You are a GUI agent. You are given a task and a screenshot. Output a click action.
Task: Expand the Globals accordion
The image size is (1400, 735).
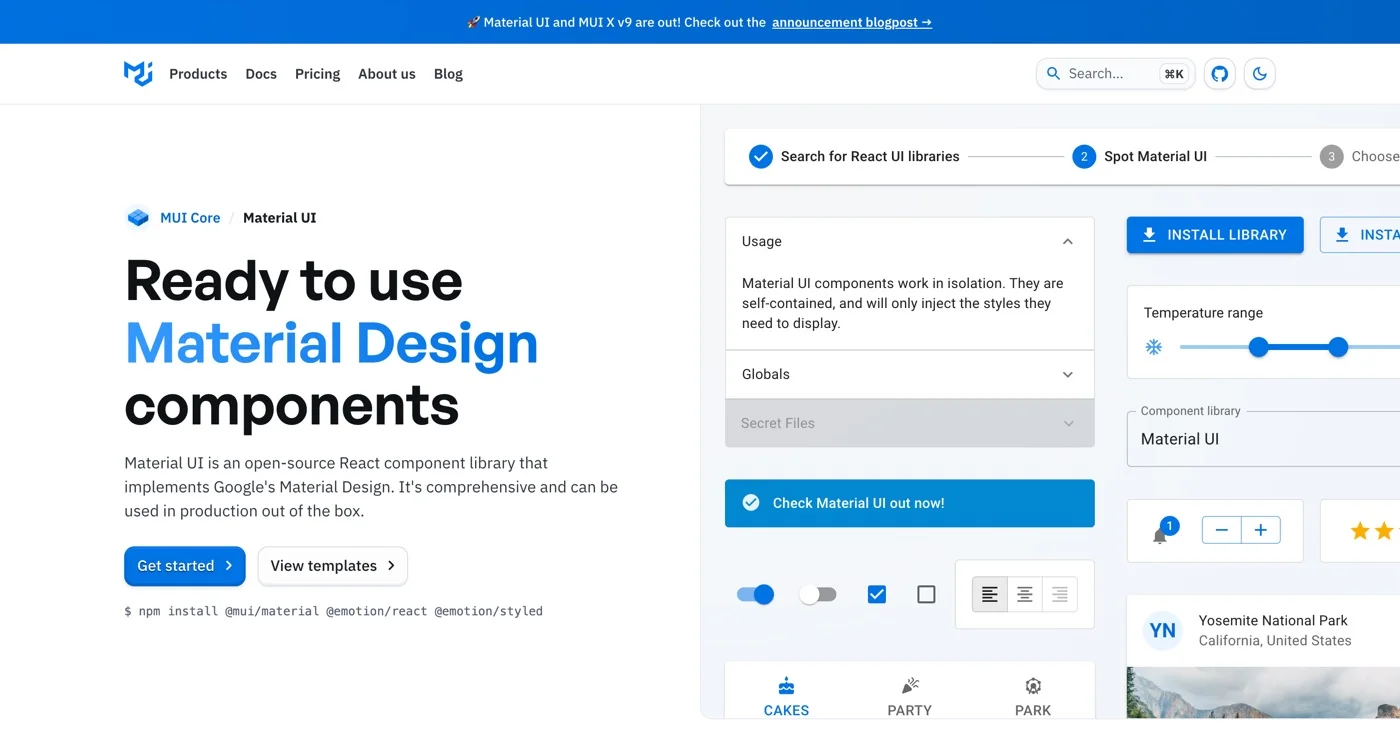coord(909,374)
